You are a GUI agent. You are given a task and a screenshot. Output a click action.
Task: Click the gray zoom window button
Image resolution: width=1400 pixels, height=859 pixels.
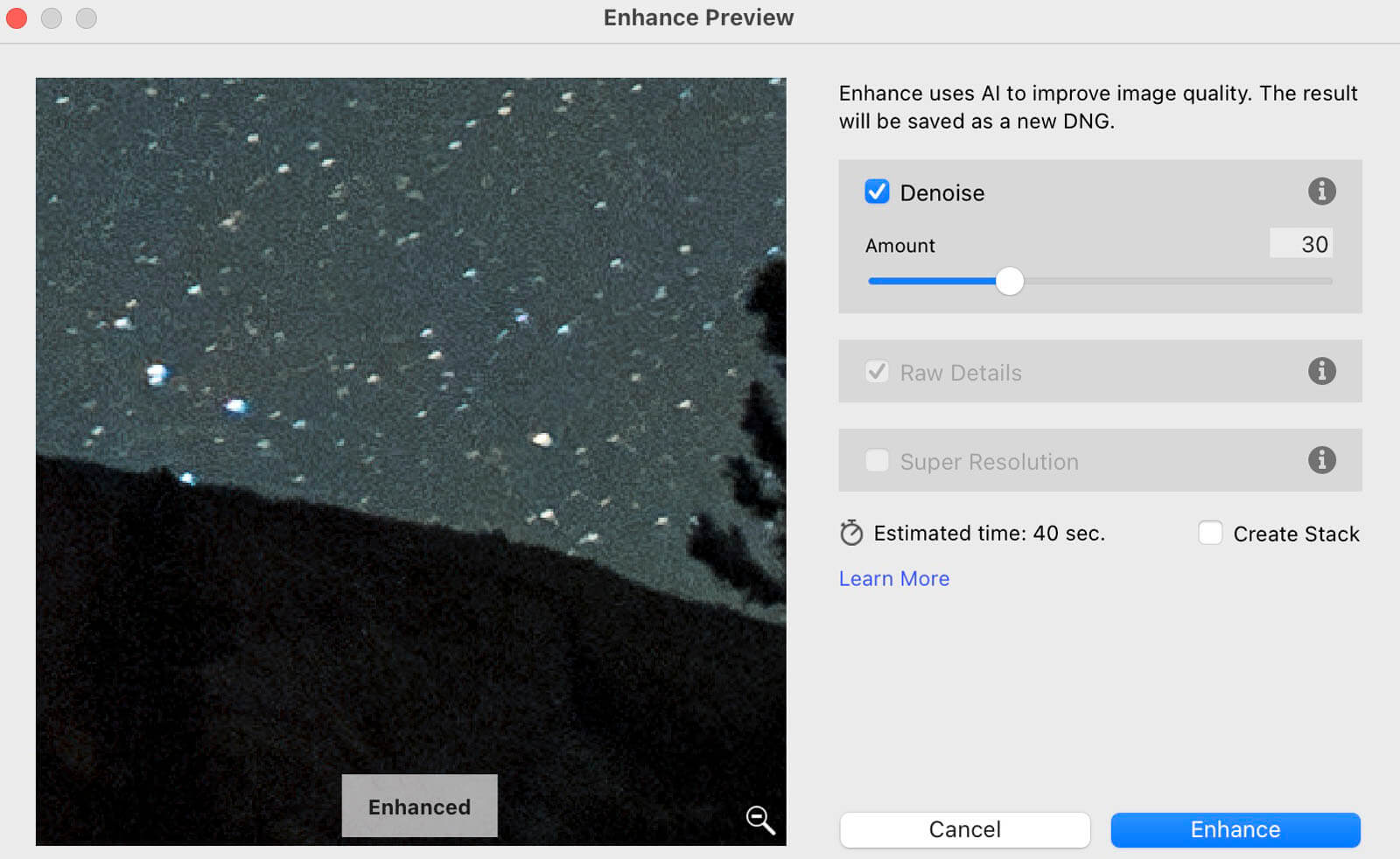[86, 17]
